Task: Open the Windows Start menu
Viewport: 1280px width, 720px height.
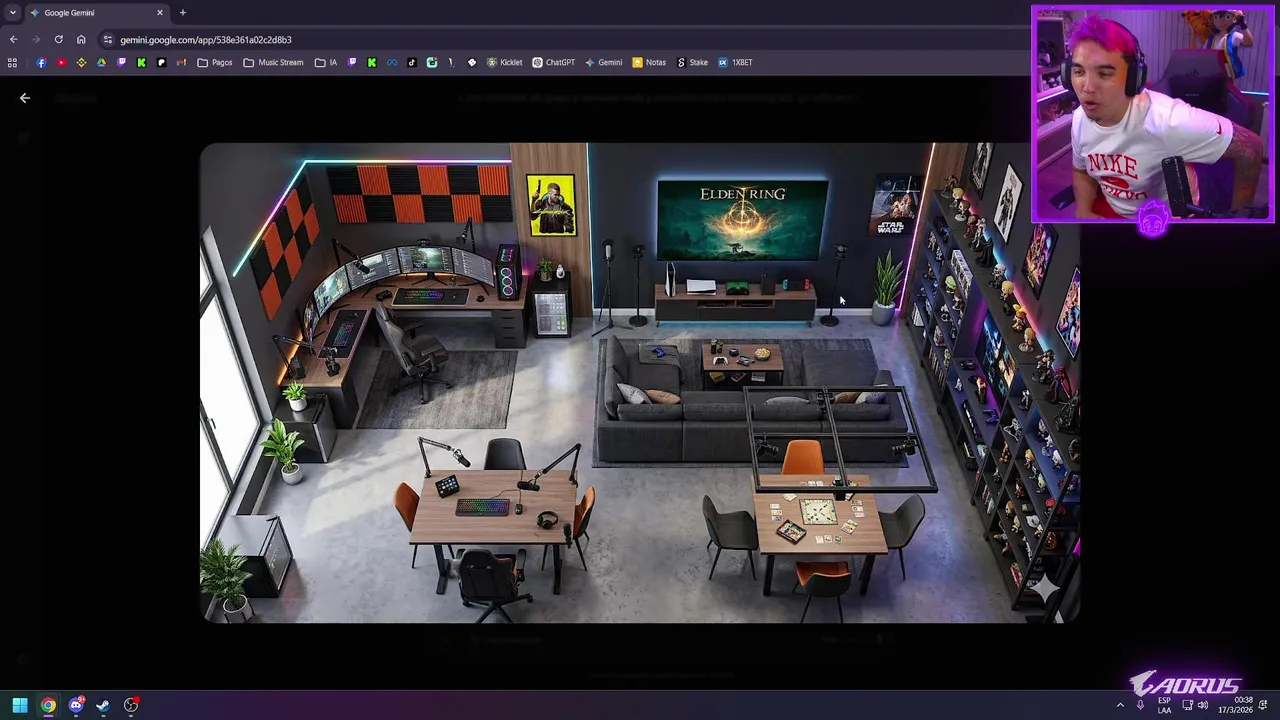Action: tap(20, 705)
